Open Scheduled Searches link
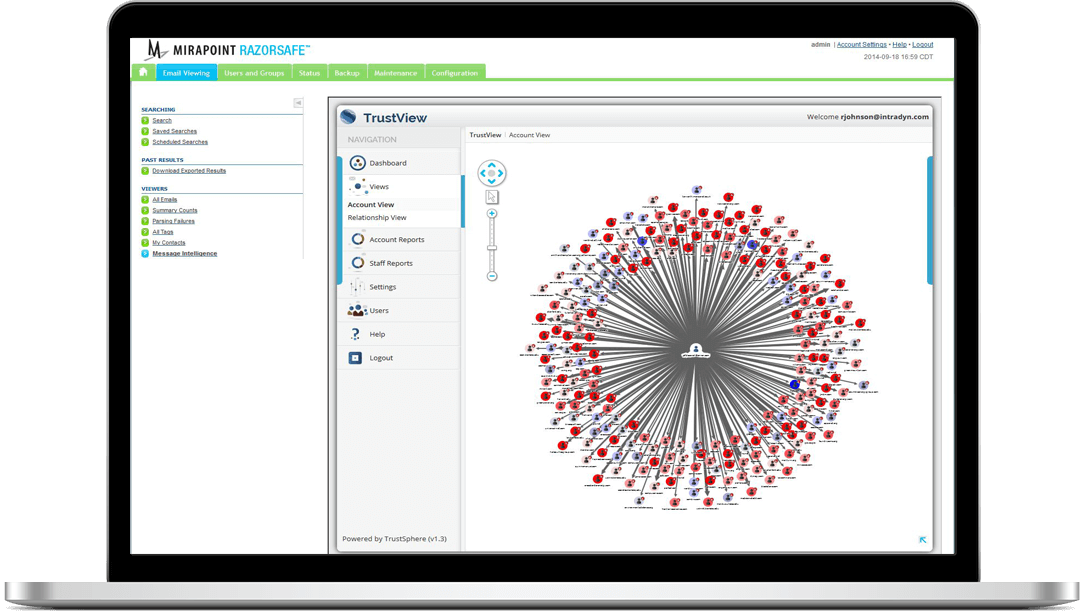Viewport: 1080px width, 612px height. (x=180, y=142)
